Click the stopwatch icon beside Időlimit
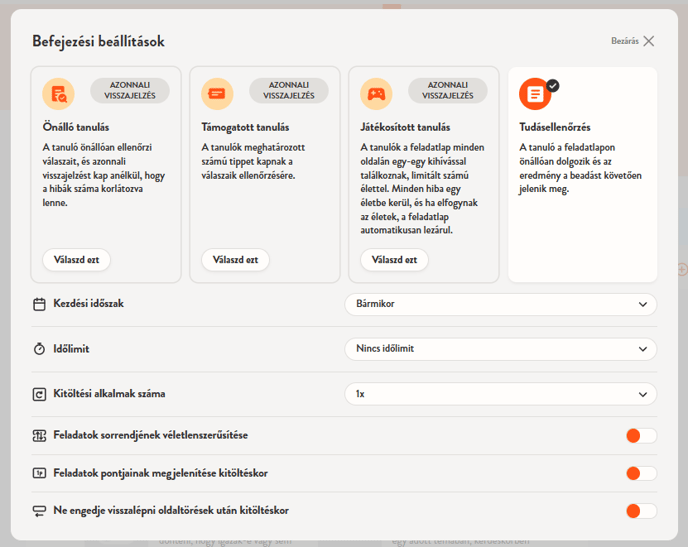688x547 pixels. [40, 349]
